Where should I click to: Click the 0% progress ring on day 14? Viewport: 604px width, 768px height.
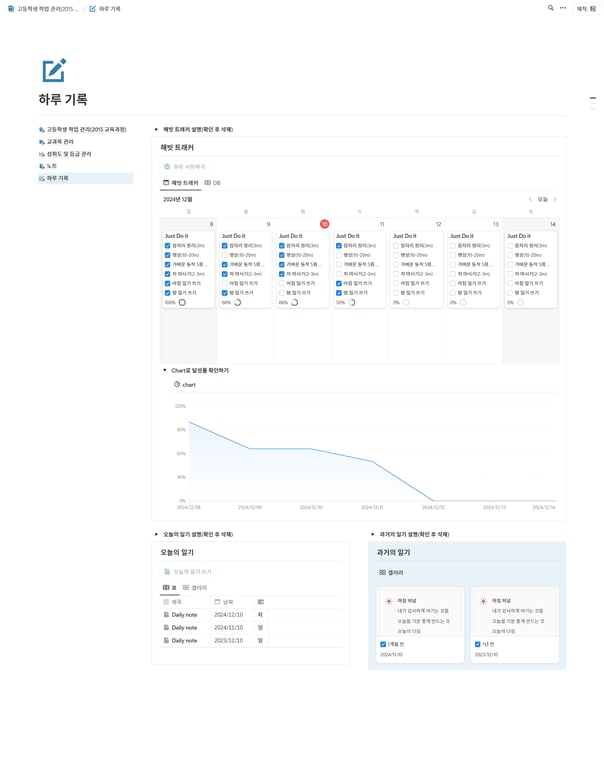(x=520, y=303)
